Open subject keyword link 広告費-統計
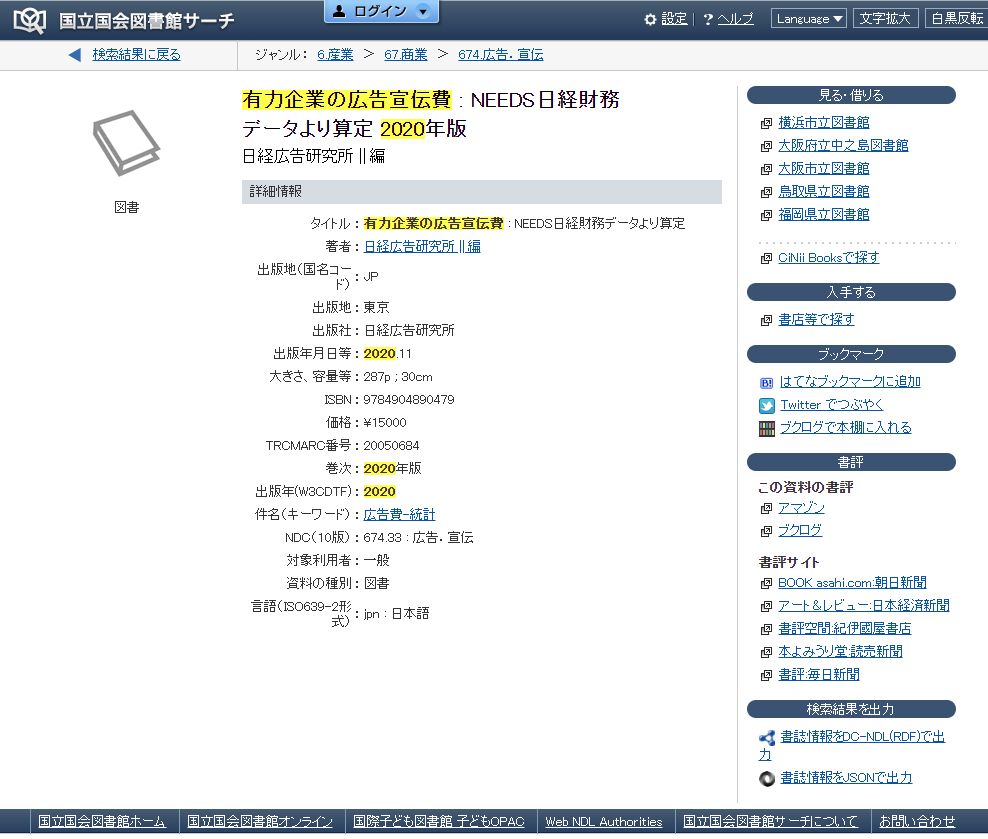The width and height of the screenshot is (988, 839). click(x=399, y=515)
